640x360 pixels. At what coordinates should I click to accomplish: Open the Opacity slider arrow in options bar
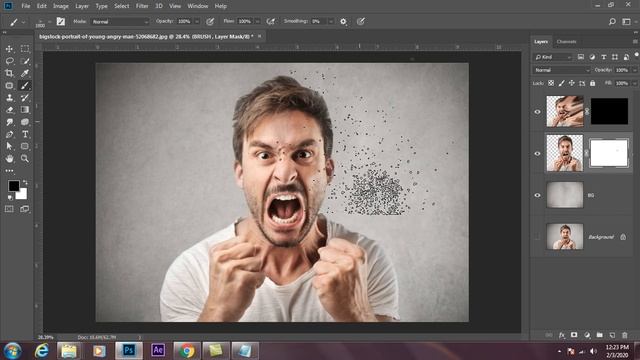(x=197, y=22)
